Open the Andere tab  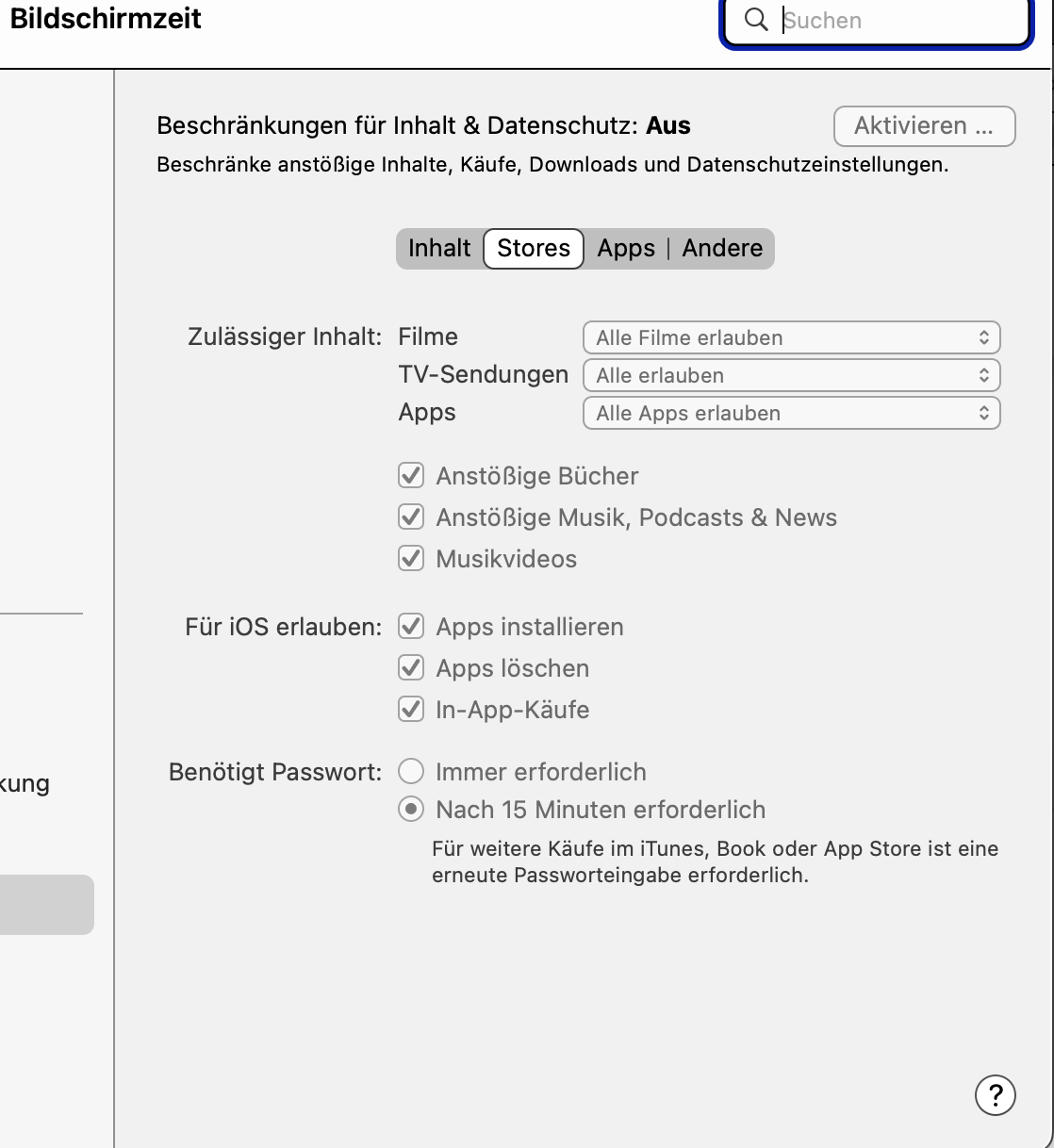[722, 249]
